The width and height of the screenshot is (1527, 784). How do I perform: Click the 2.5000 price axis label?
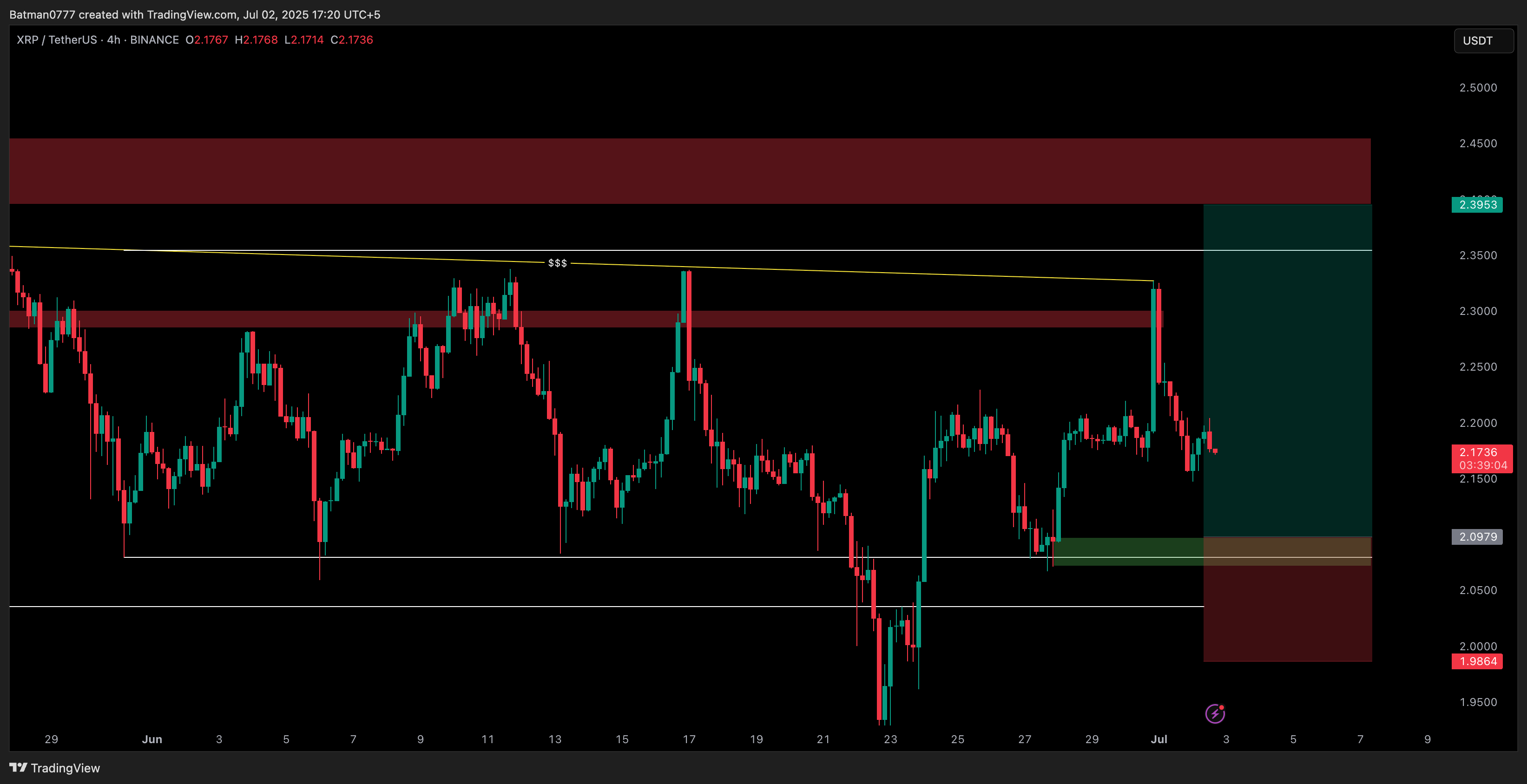[x=1478, y=88]
